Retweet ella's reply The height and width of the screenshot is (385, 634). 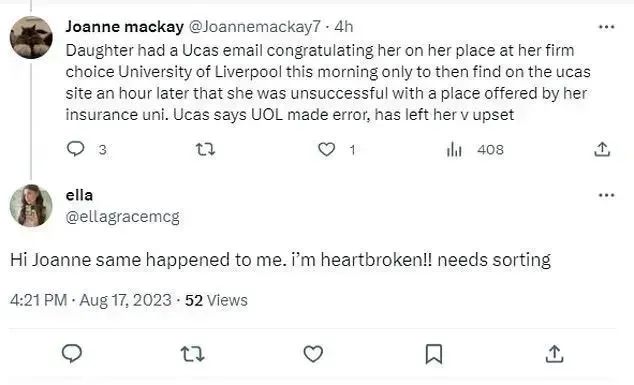pos(192,354)
